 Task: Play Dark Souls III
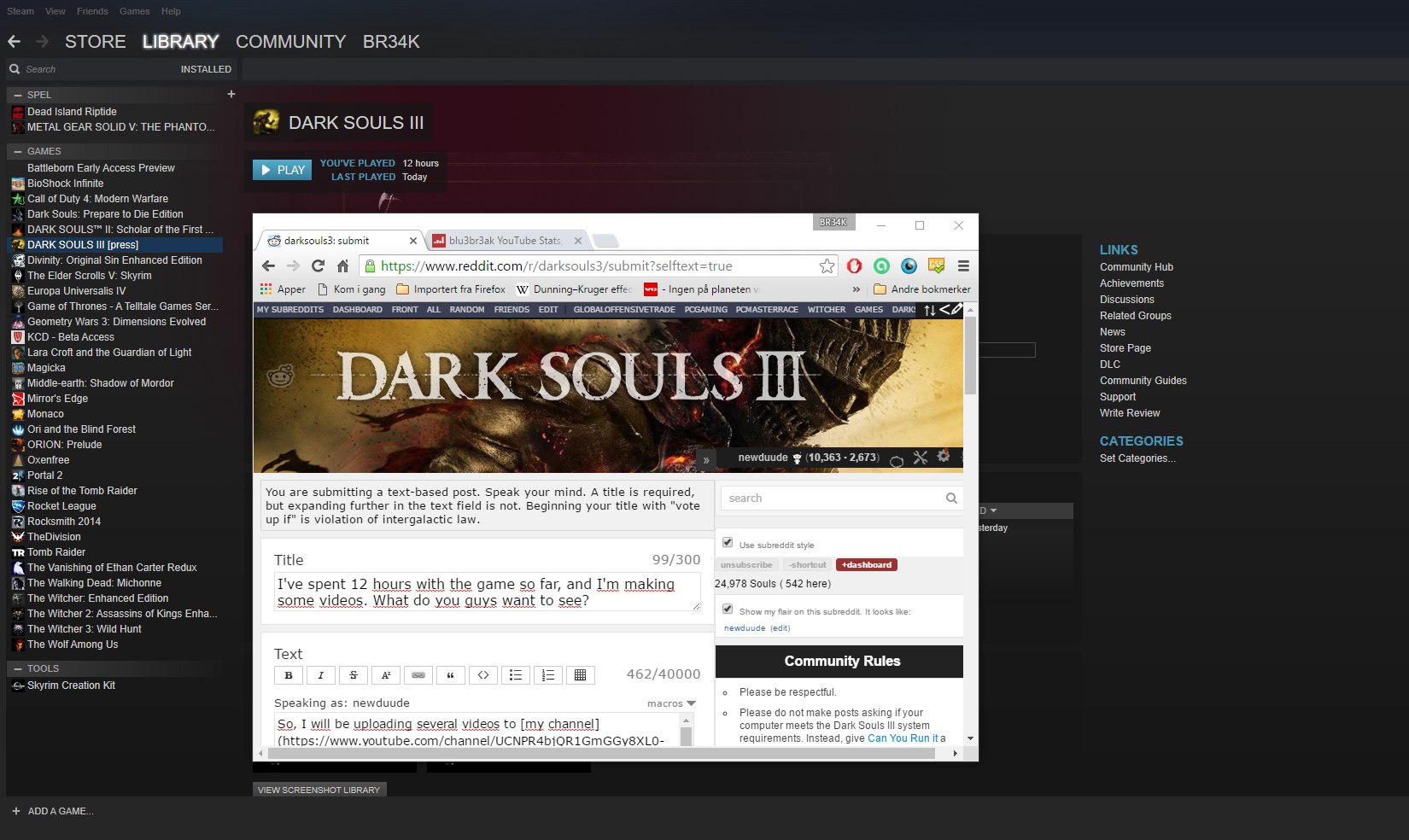(x=283, y=170)
